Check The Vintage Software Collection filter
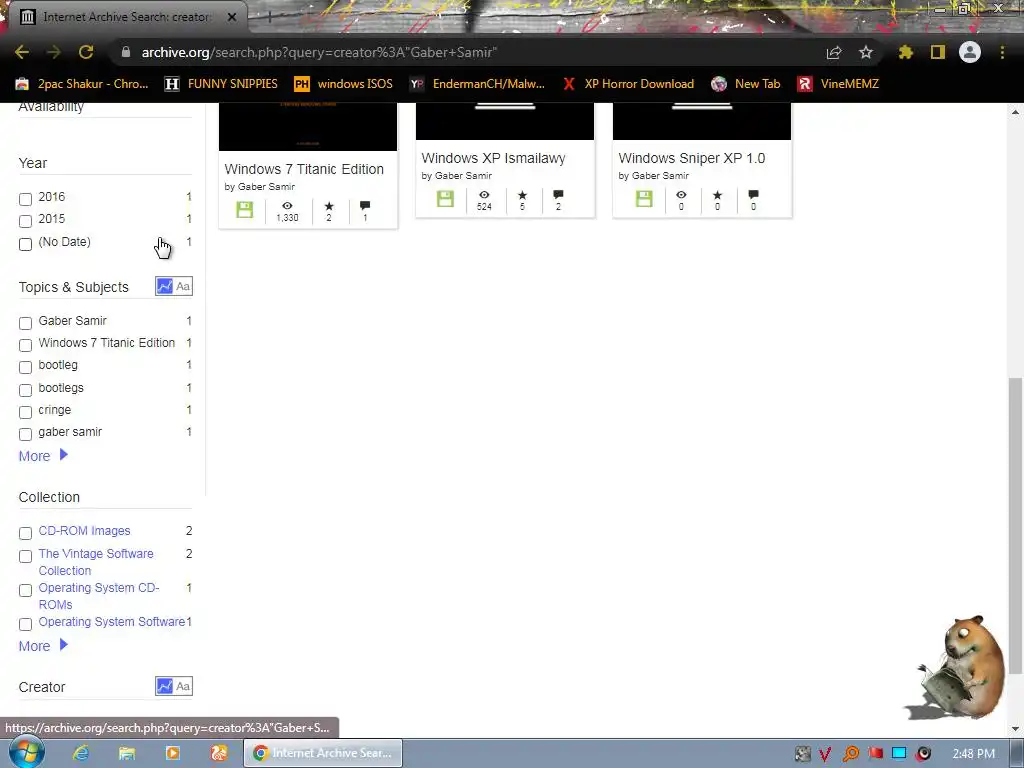The image size is (1024, 768). pos(25,556)
